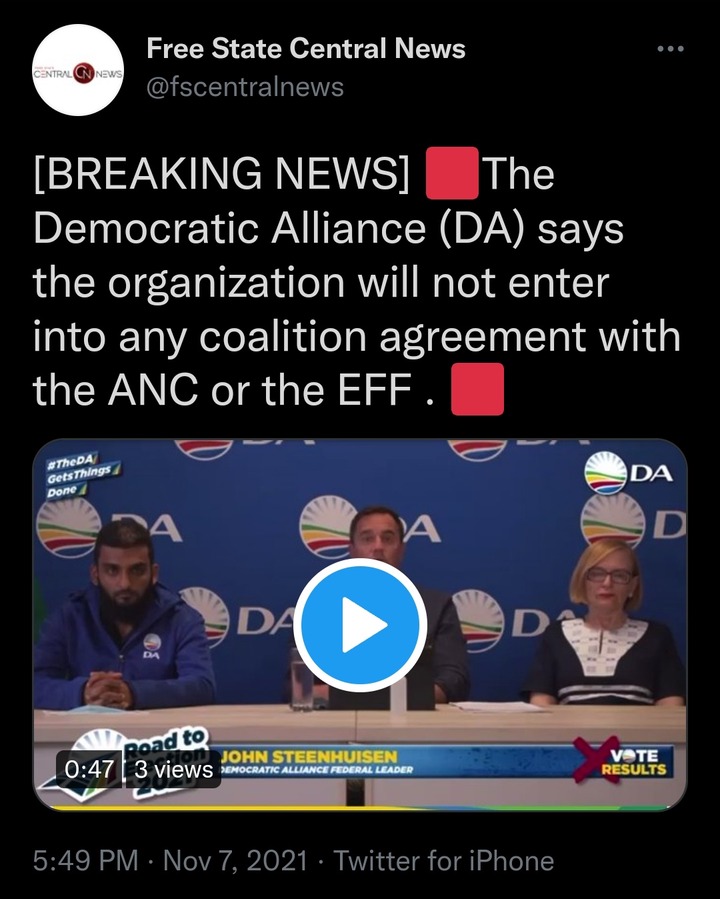Open the three-dot more options menu
Viewport: 720px width, 899px height.
[670, 49]
